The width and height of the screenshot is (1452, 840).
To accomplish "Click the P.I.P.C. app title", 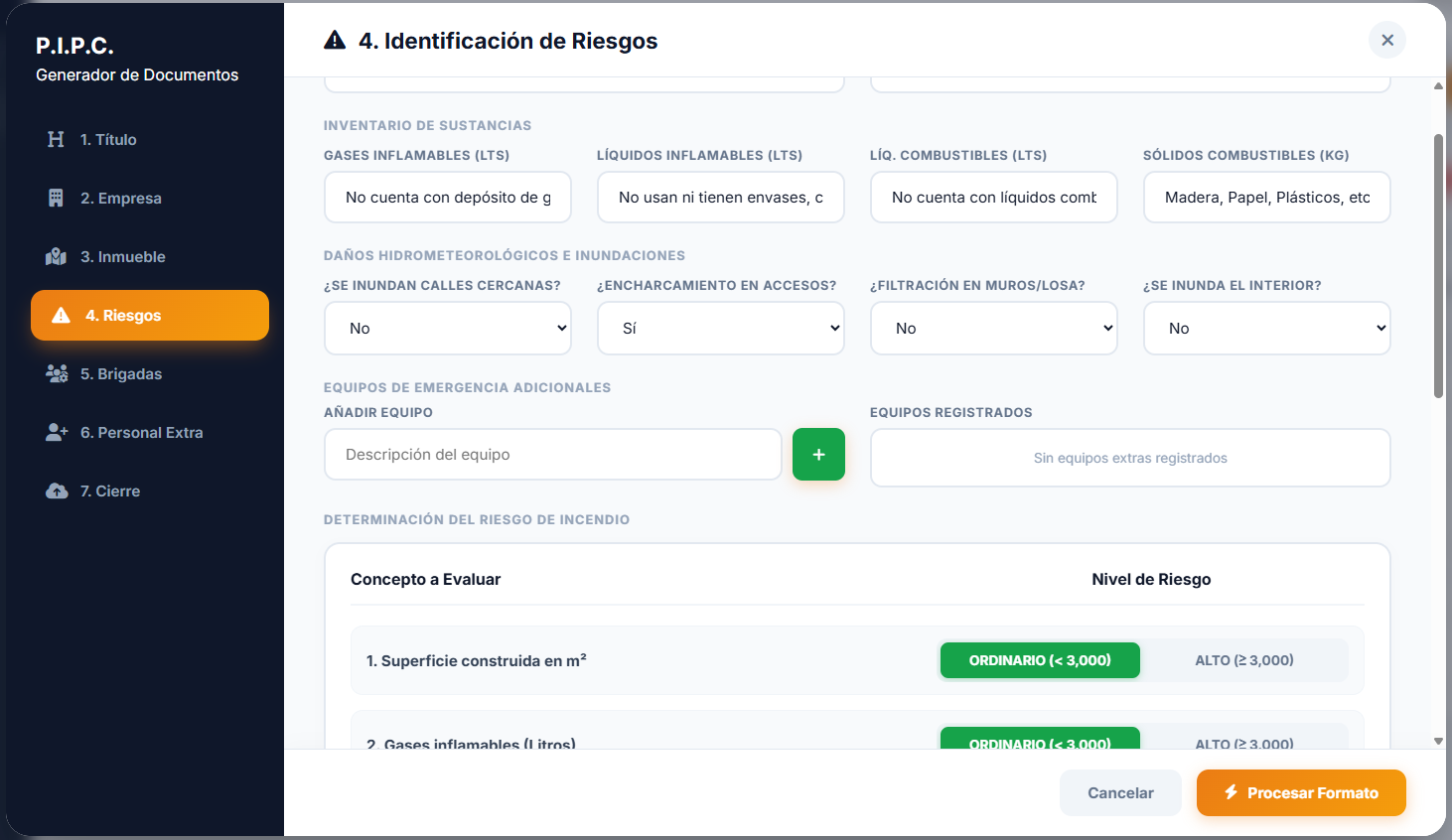I will [x=74, y=46].
